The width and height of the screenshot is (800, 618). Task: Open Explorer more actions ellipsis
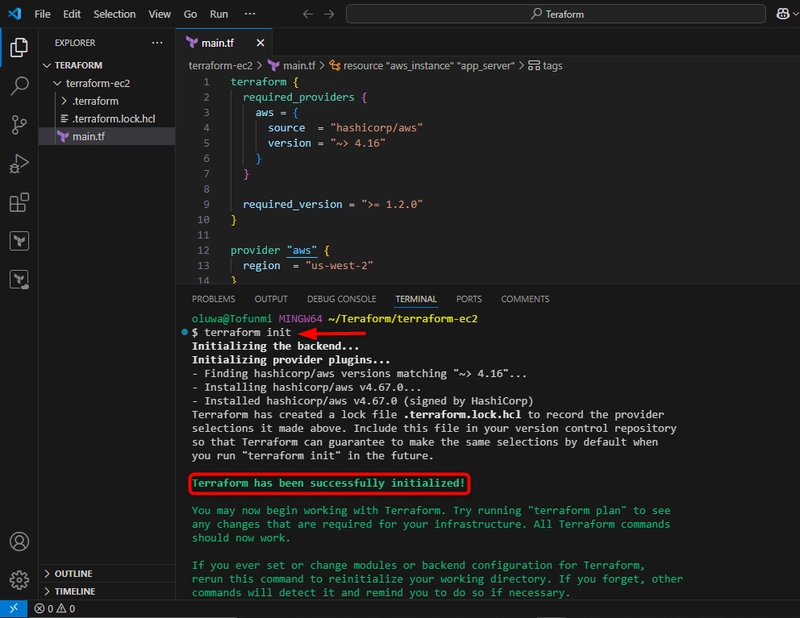pos(157,42)
